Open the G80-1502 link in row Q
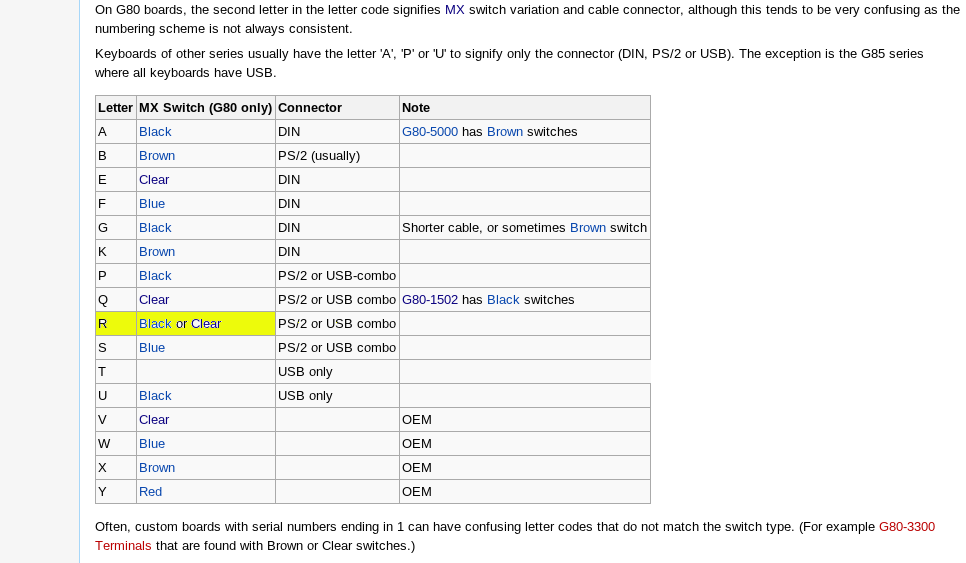 tap(430, 300)
